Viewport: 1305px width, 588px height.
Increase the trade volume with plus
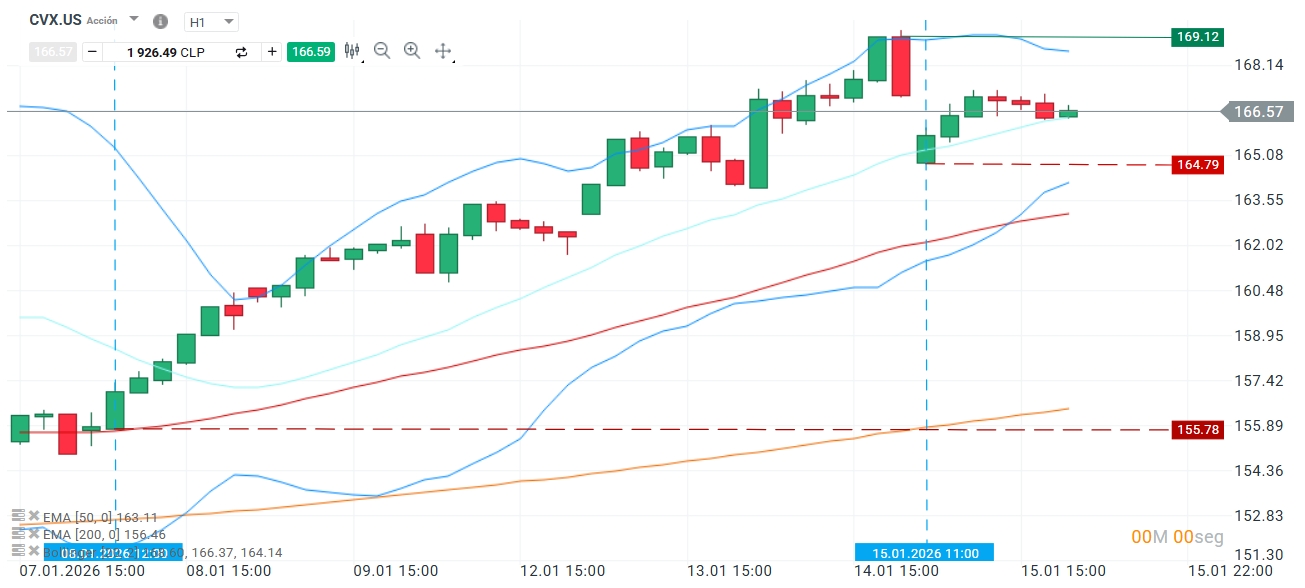272,52
